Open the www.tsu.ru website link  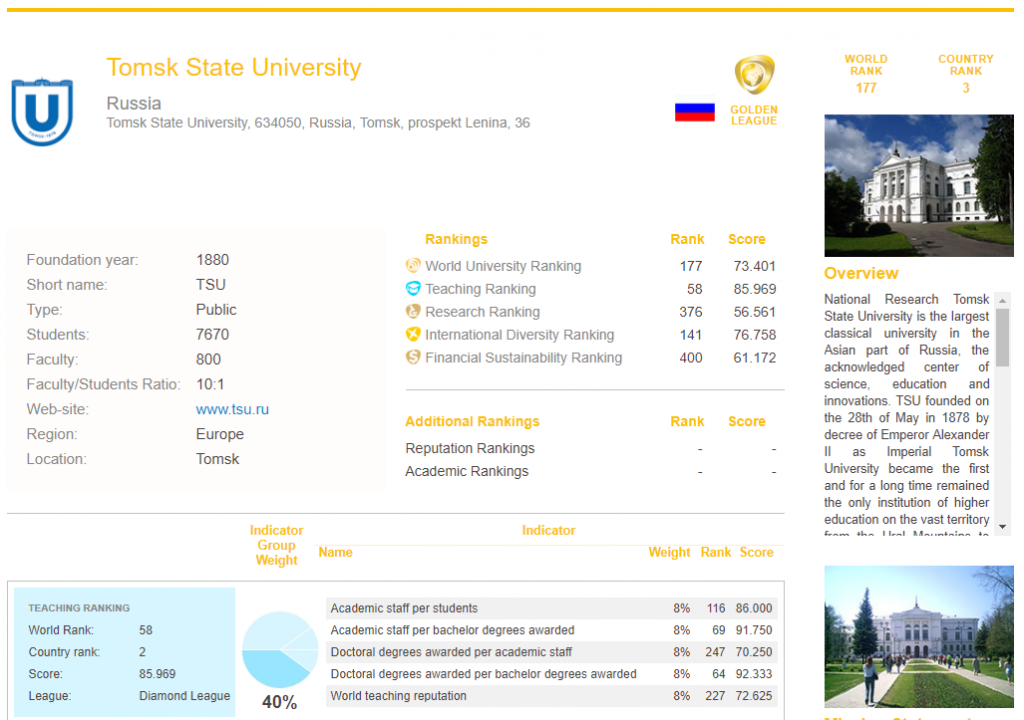(232, 410)
